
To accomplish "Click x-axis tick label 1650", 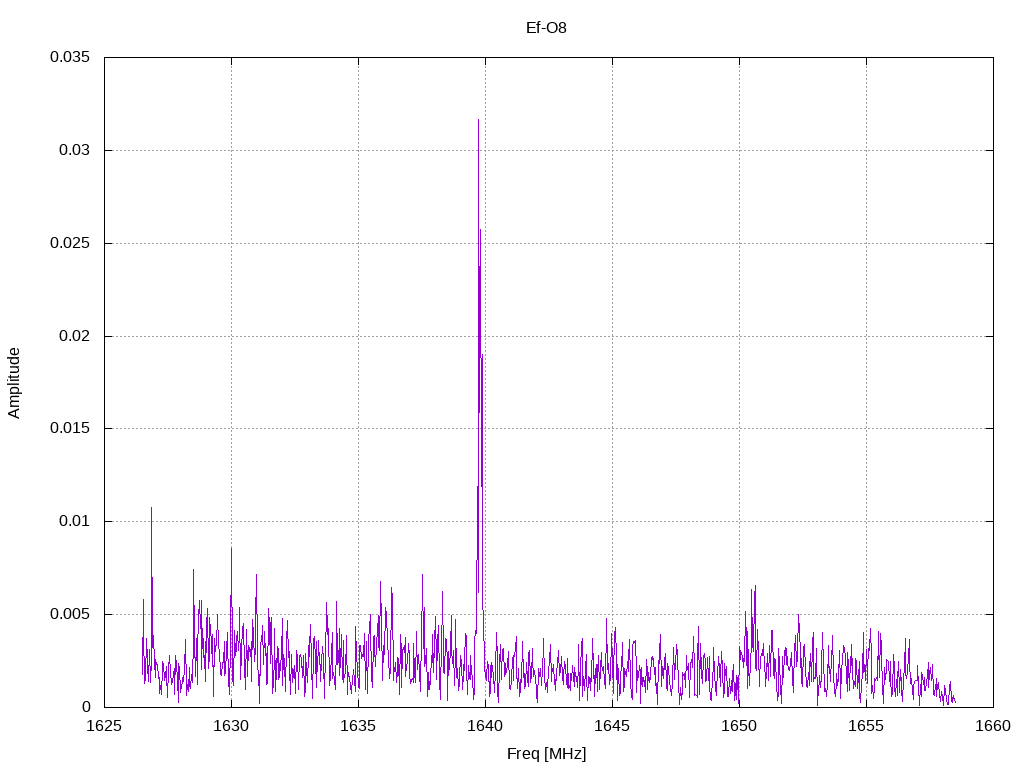I will tap(739, 726).
